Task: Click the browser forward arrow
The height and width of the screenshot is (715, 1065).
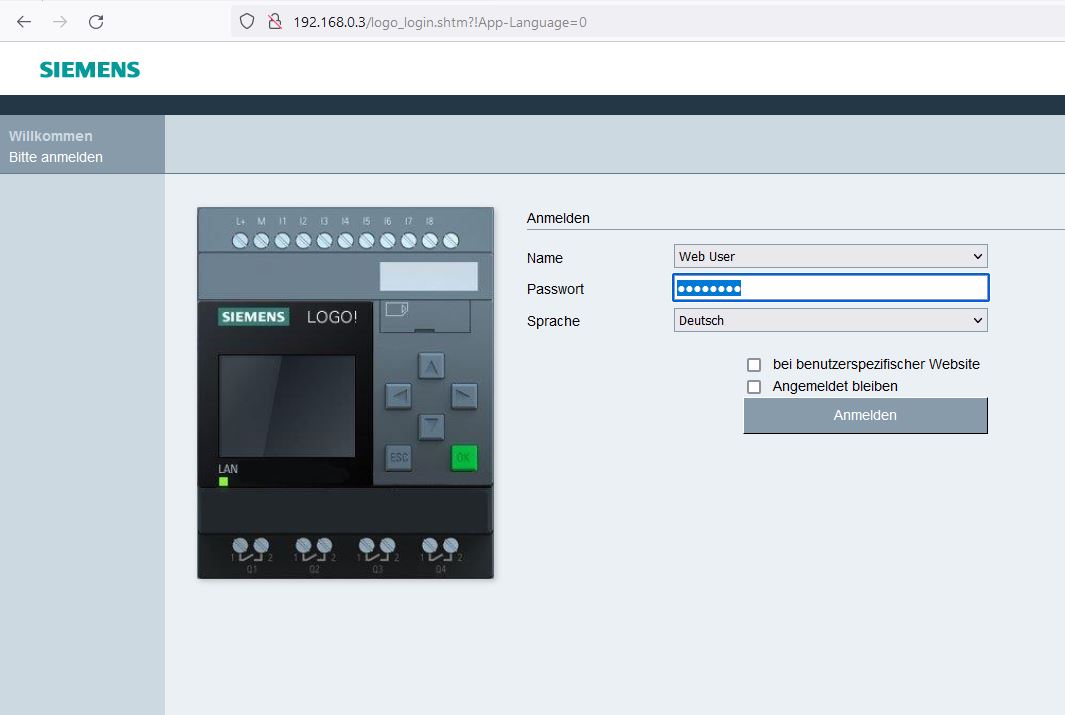Action: click(60, 21)
